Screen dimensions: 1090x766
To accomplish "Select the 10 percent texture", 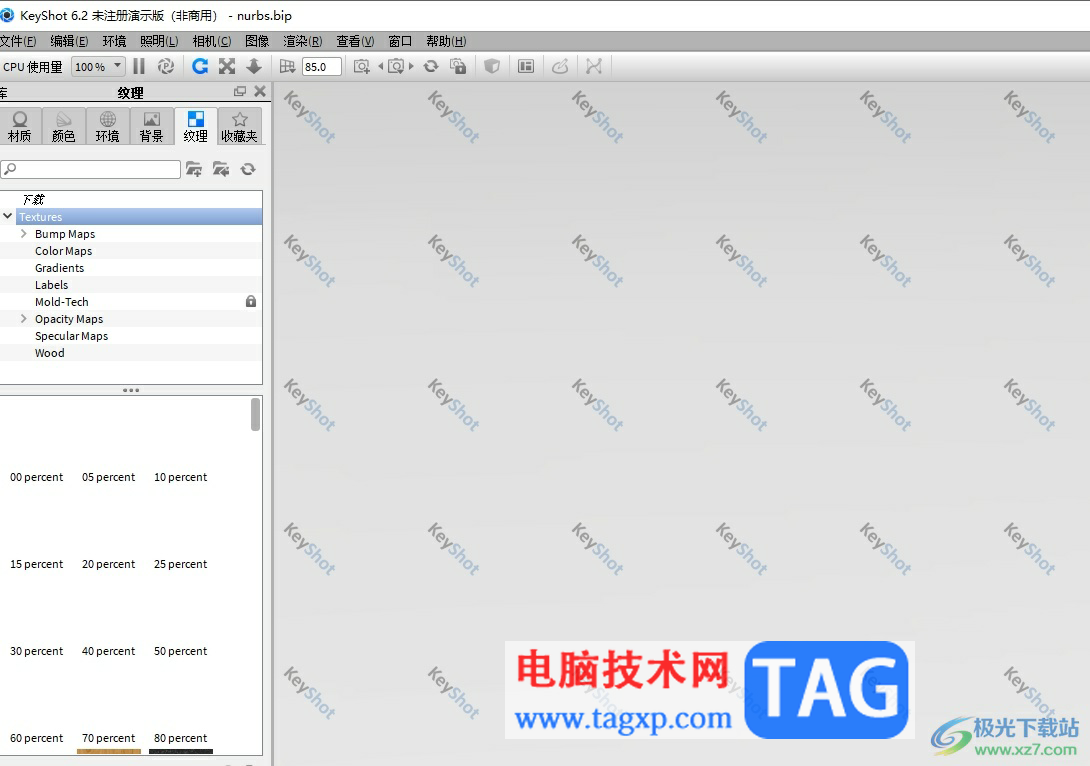I will tap(180, 477).
